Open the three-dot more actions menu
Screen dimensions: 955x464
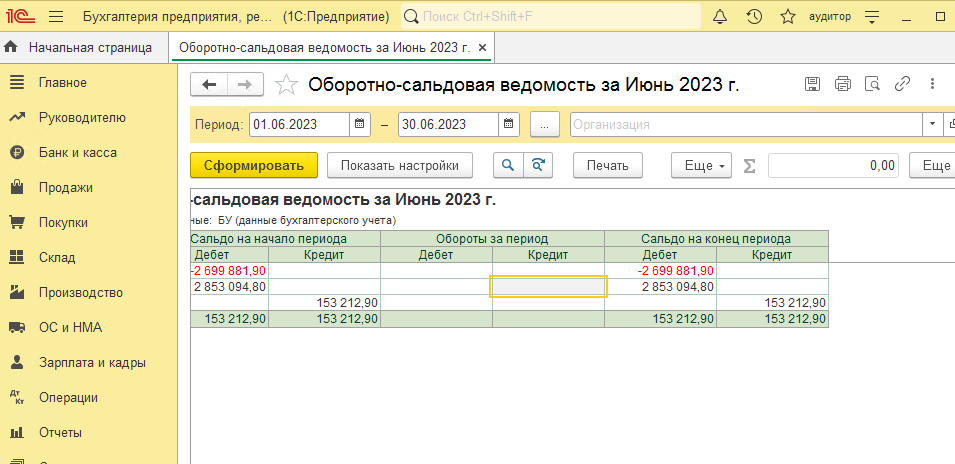click(932, 84)
